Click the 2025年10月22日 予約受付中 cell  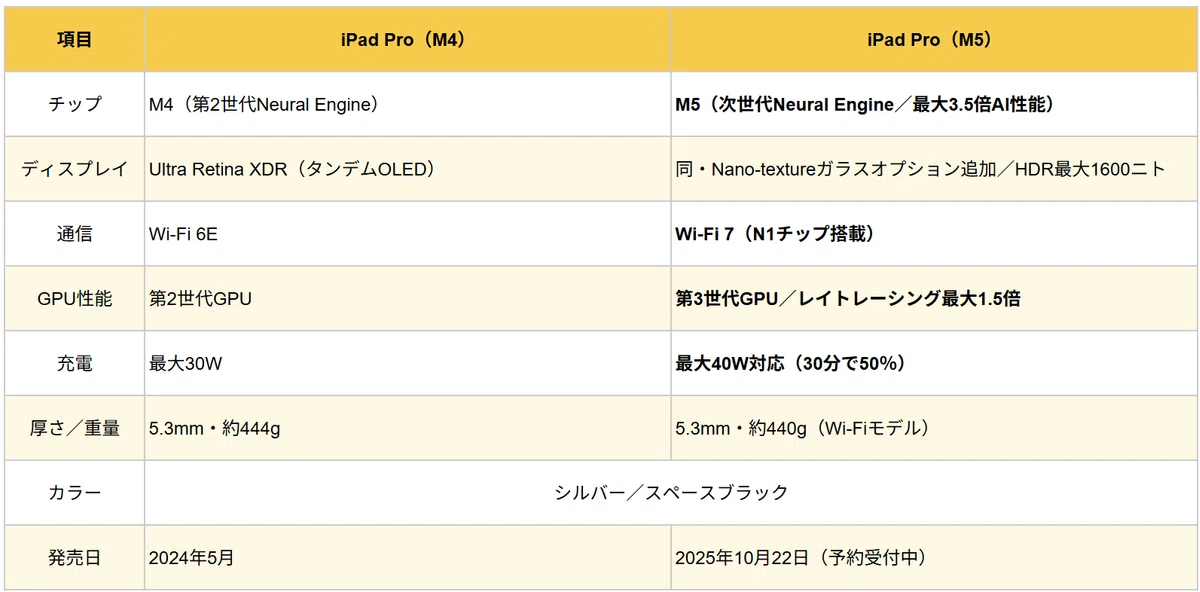coord(934,558)
